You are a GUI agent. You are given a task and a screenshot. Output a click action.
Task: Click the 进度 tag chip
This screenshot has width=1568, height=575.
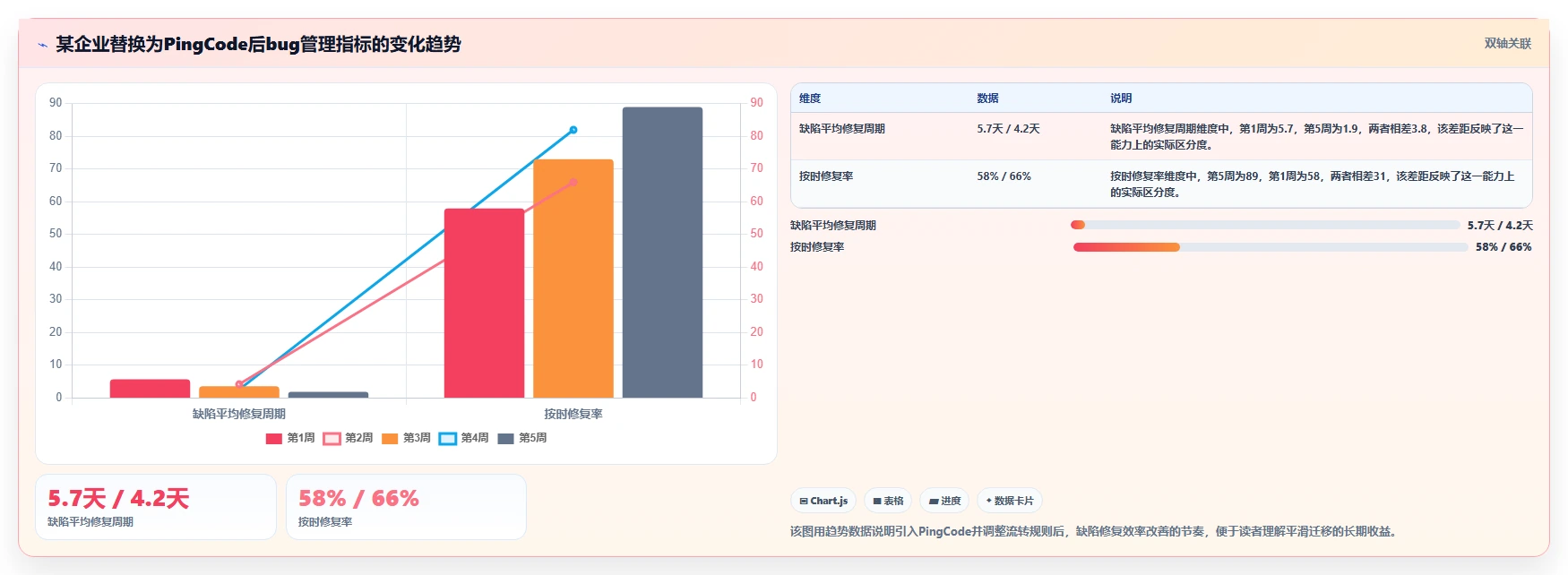(944, 501)
